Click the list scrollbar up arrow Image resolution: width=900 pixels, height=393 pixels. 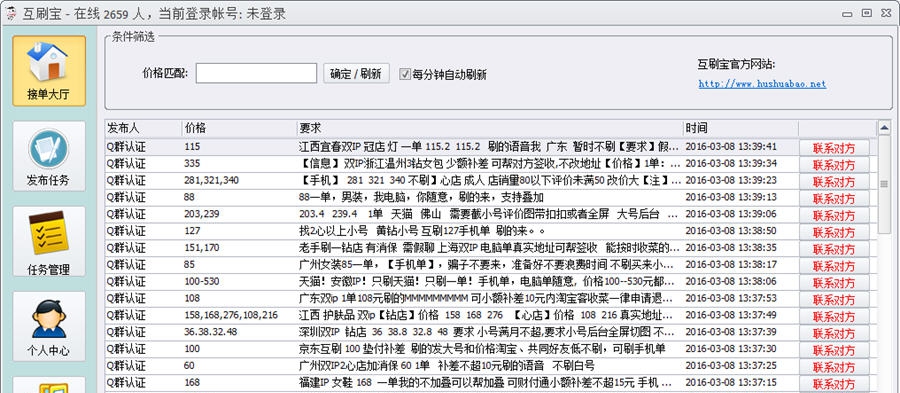point(884,127)
